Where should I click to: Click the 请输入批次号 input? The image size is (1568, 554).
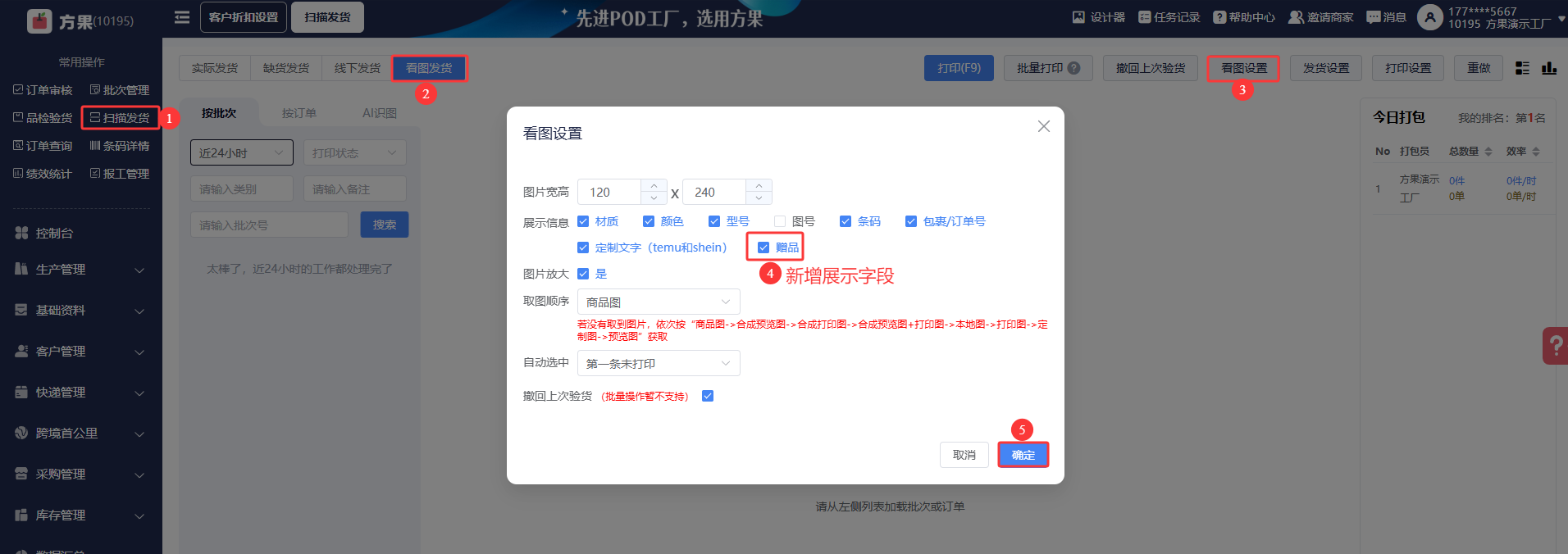(x=270, y=225)
